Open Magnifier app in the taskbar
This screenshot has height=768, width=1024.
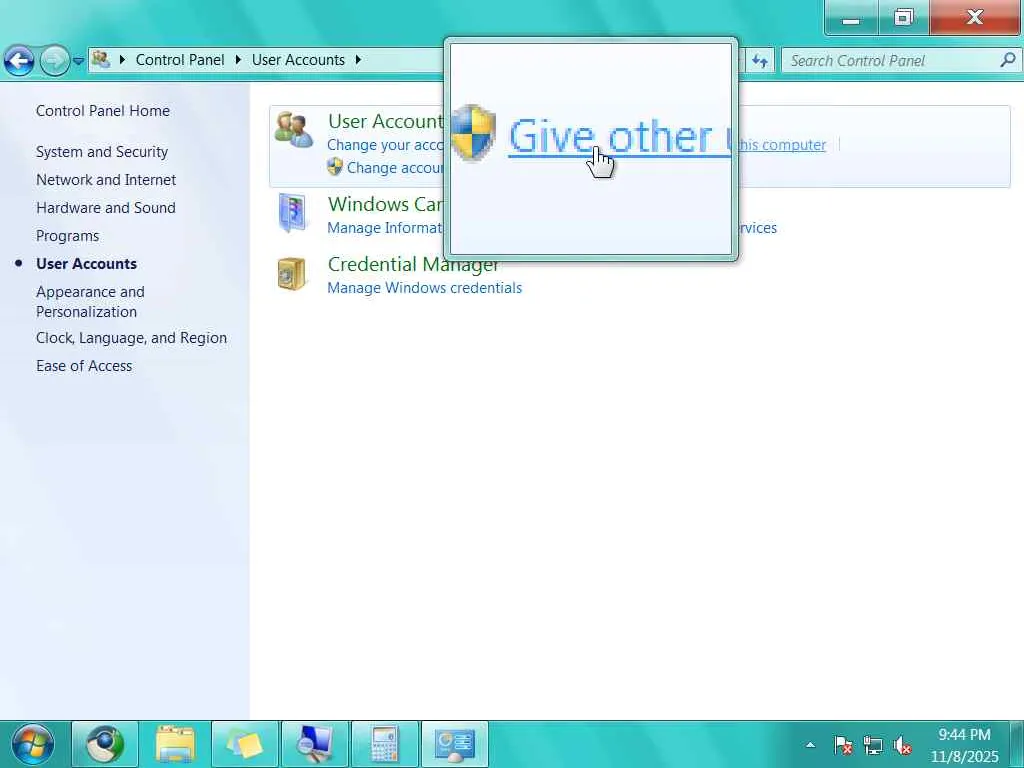point(315,744)
